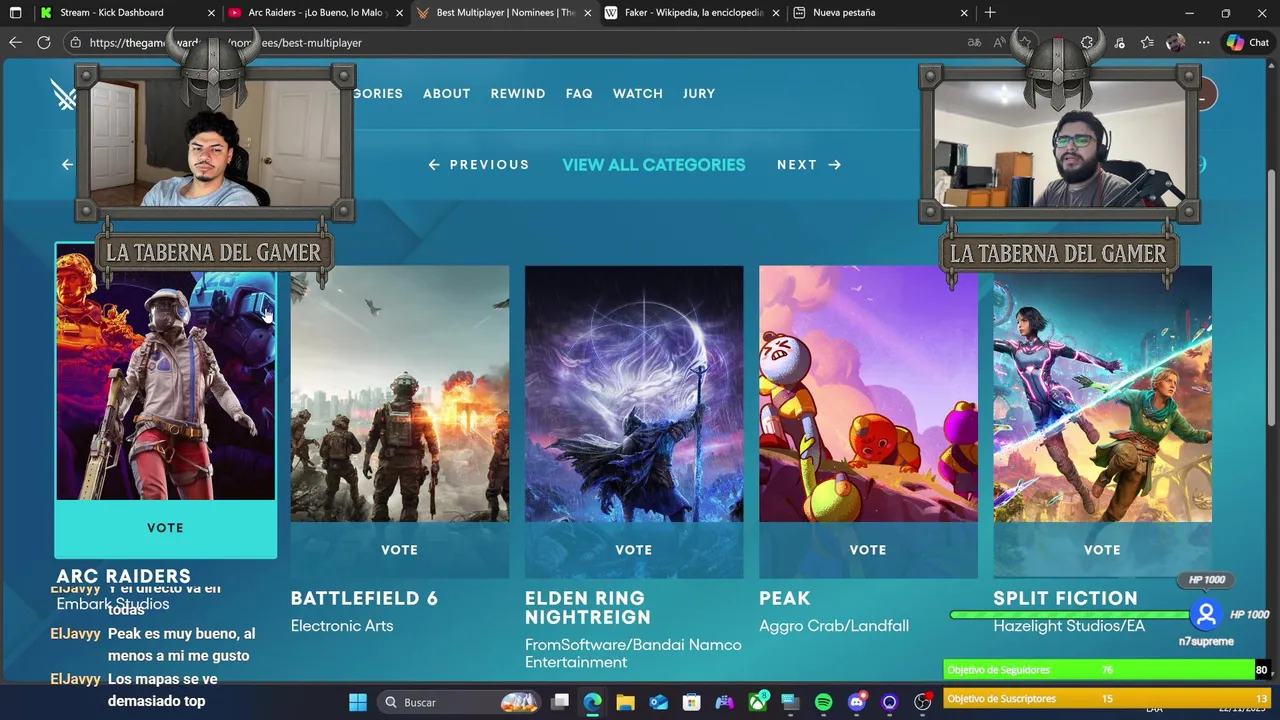Click the taskbar Buscar search box
The image size is (1280, 720).
coord(461,702)
